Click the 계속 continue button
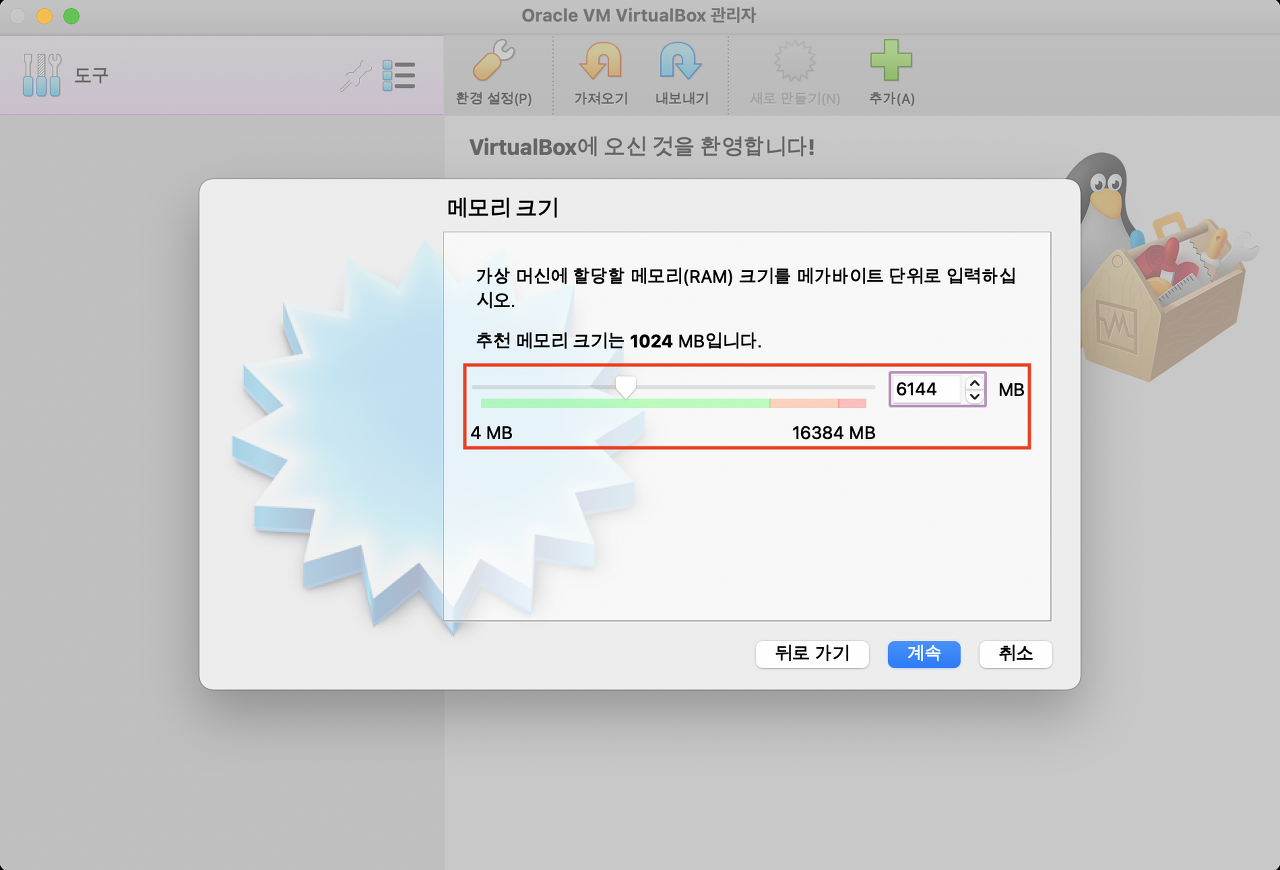This screenshot has height=870, width=1280. tap(924, 654)
